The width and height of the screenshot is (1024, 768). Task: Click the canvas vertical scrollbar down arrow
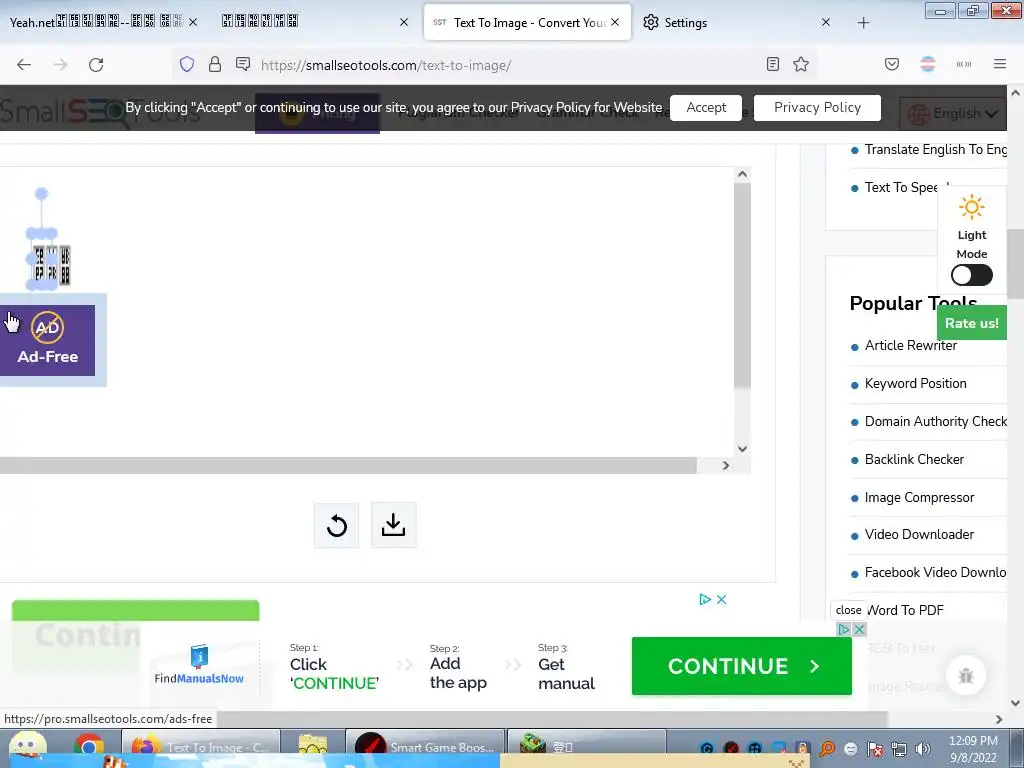click(x=742, y=449)
